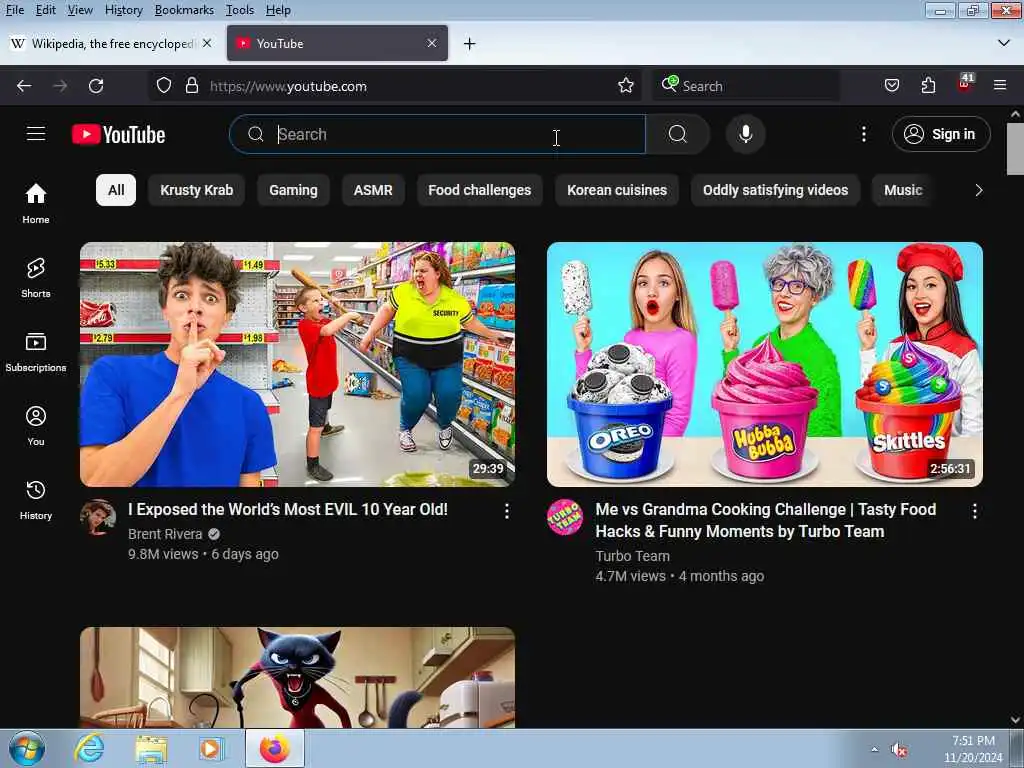
Task: Reload the page with Firefox refresh icon
Action: pyautogui.click(x=96, y=86)
